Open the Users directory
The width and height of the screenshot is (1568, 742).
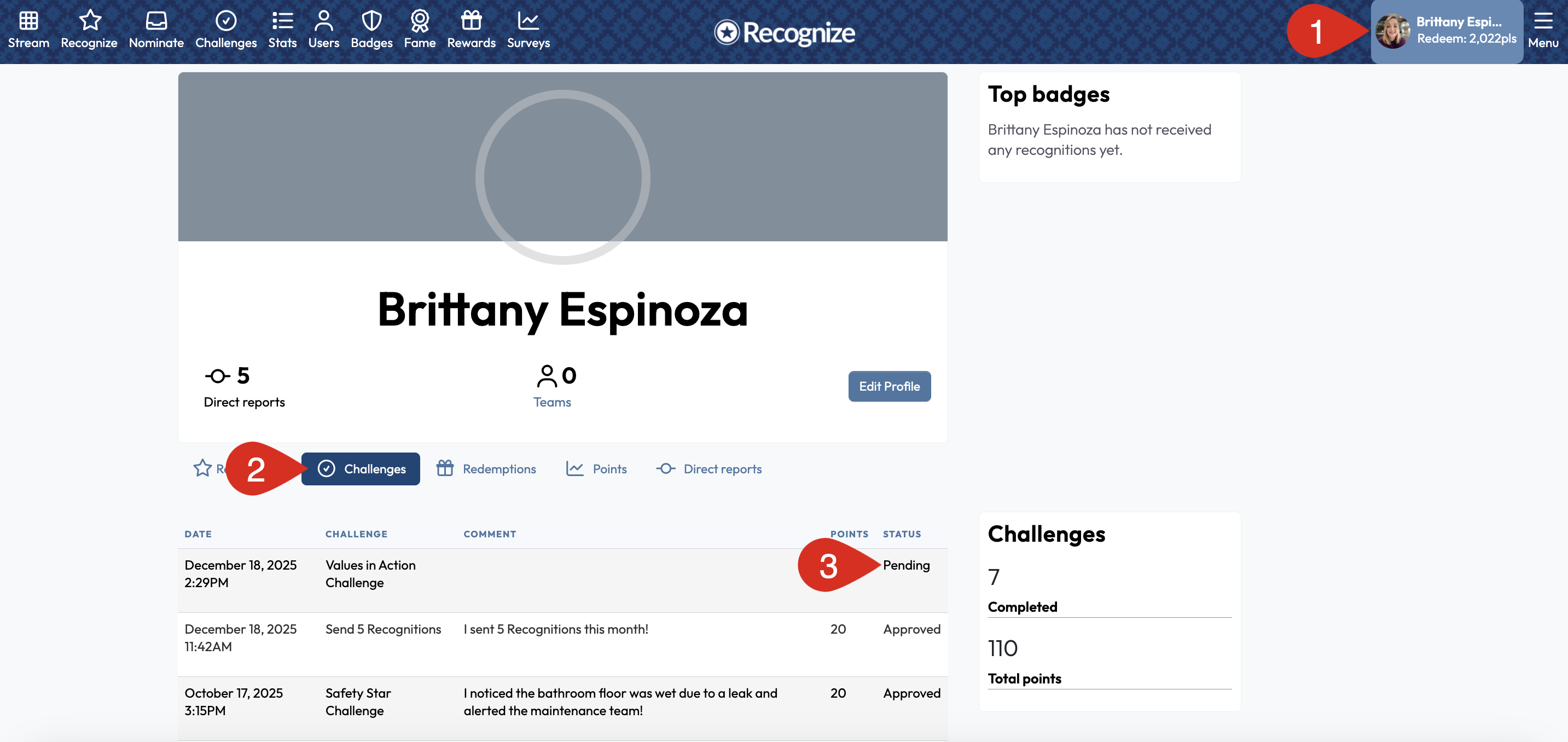pyautogui.click(x=323, y=28)
